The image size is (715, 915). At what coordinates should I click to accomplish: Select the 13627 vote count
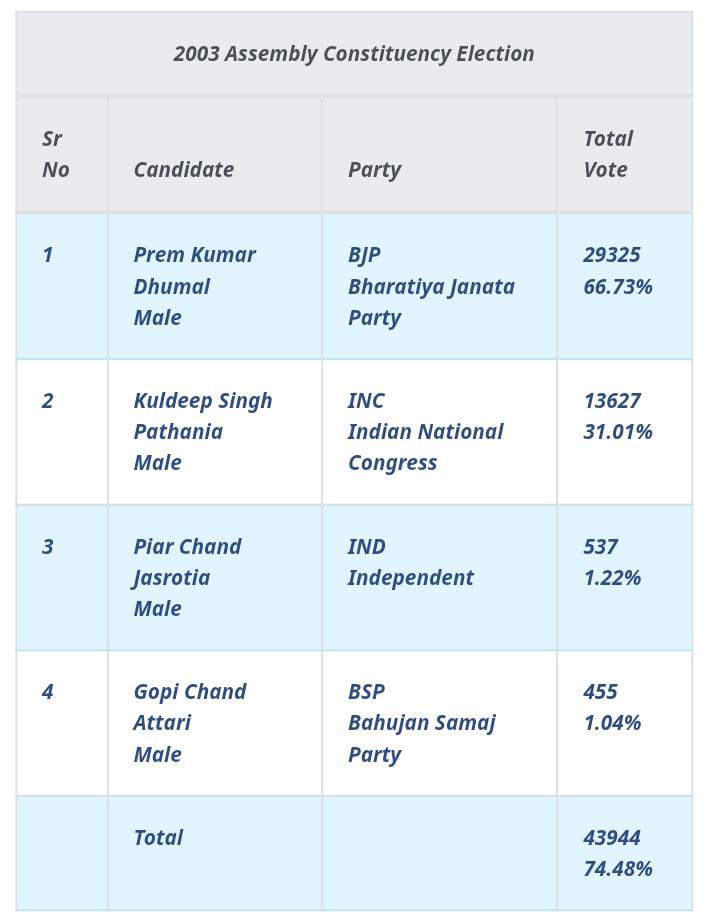[612, 401]
